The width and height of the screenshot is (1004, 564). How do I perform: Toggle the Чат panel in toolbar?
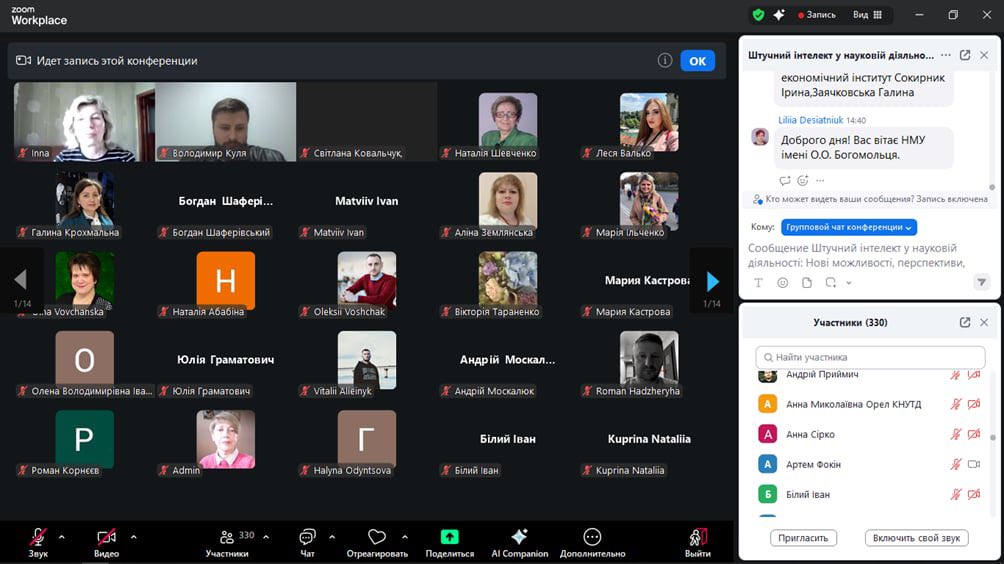[x=307, y=538]
